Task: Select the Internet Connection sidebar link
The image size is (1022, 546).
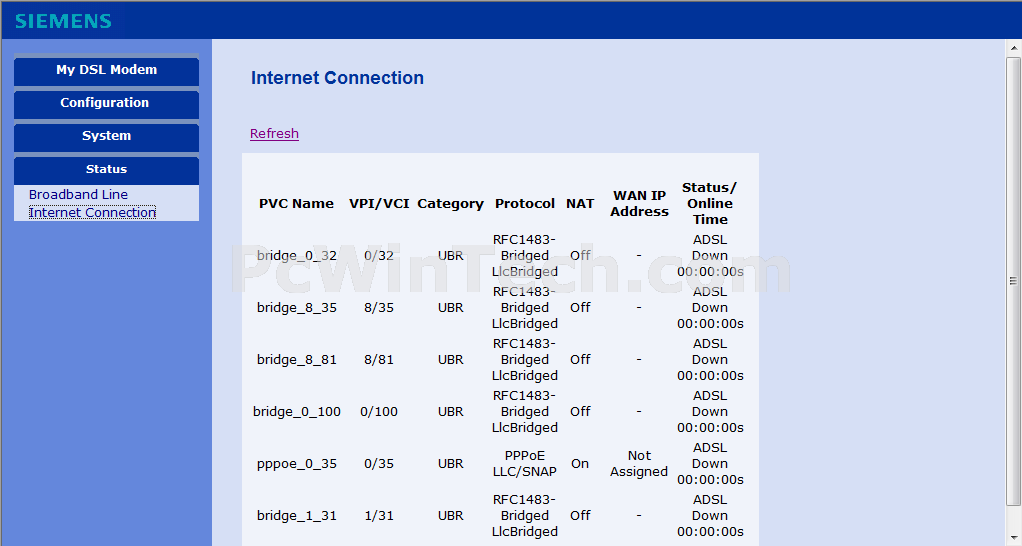Action: point(92,212)
